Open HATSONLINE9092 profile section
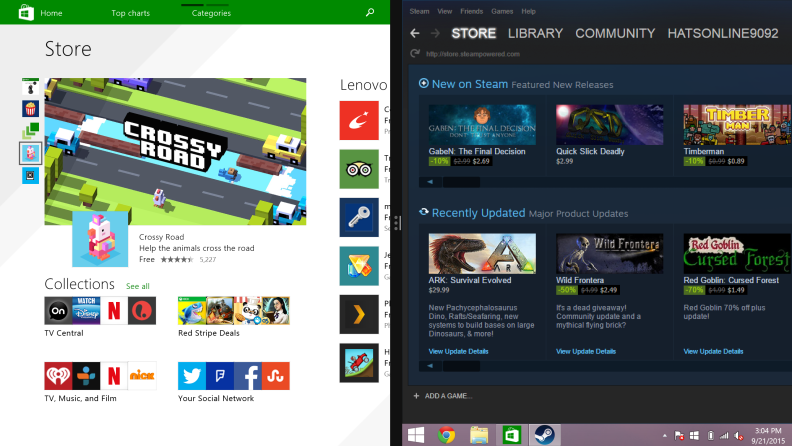 coord(723,33)
